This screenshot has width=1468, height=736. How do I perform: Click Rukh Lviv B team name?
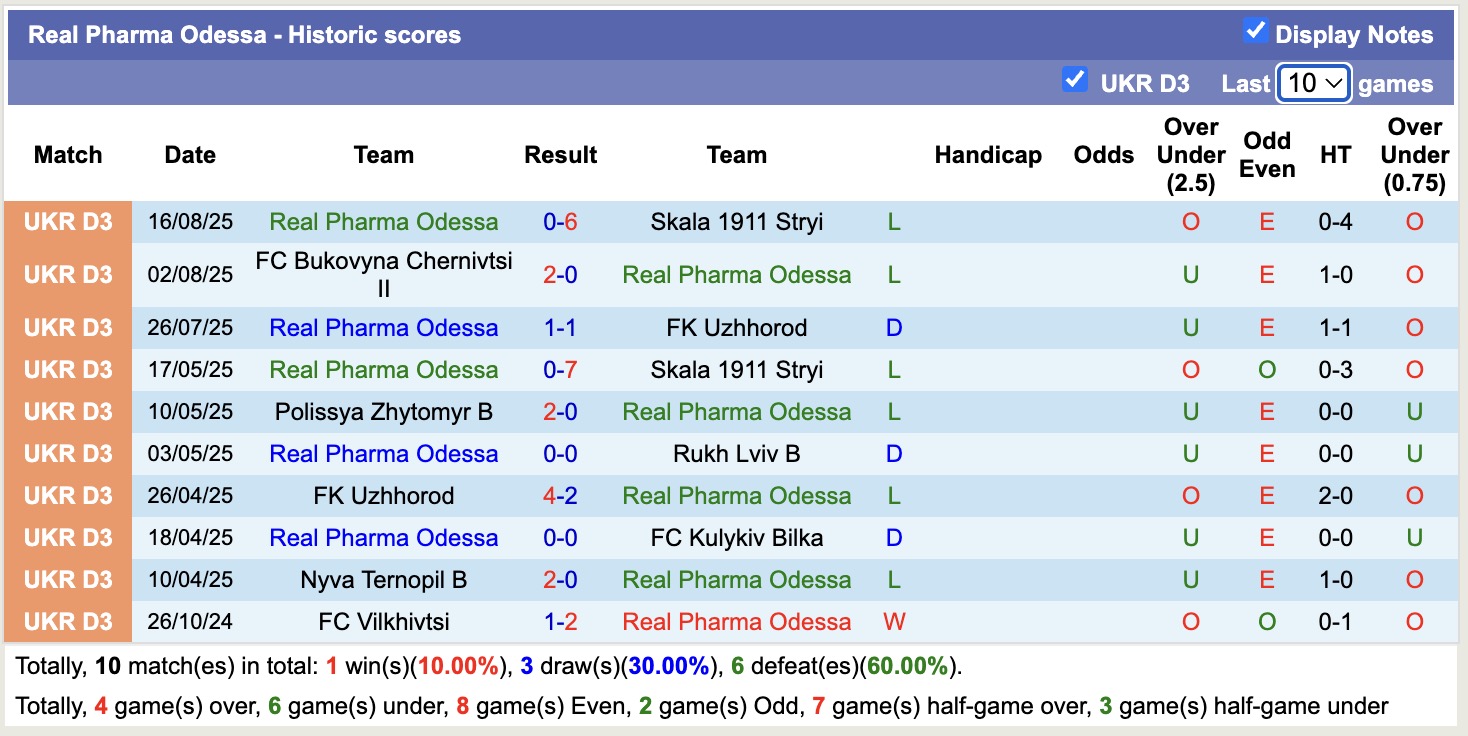(x=736, y=454)
